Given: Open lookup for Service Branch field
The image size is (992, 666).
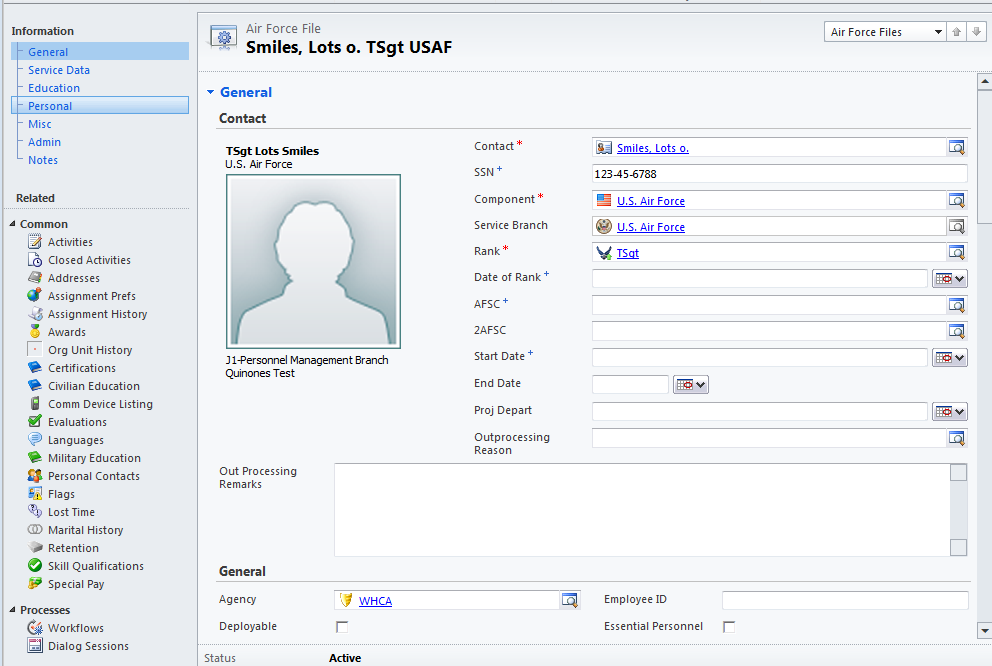Looking at the screenshot, I should 957,226.
